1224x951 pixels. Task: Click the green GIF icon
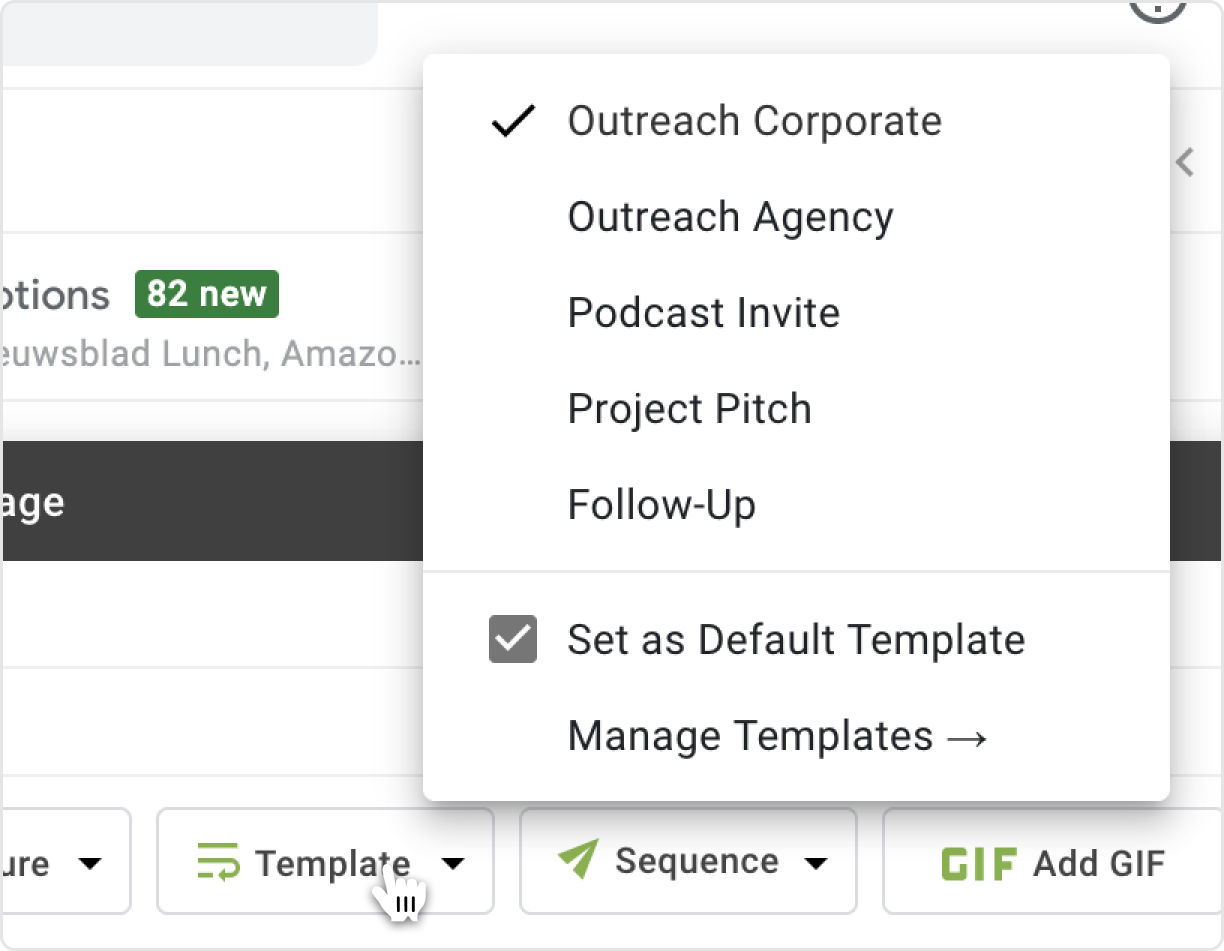tap(979, 863)
